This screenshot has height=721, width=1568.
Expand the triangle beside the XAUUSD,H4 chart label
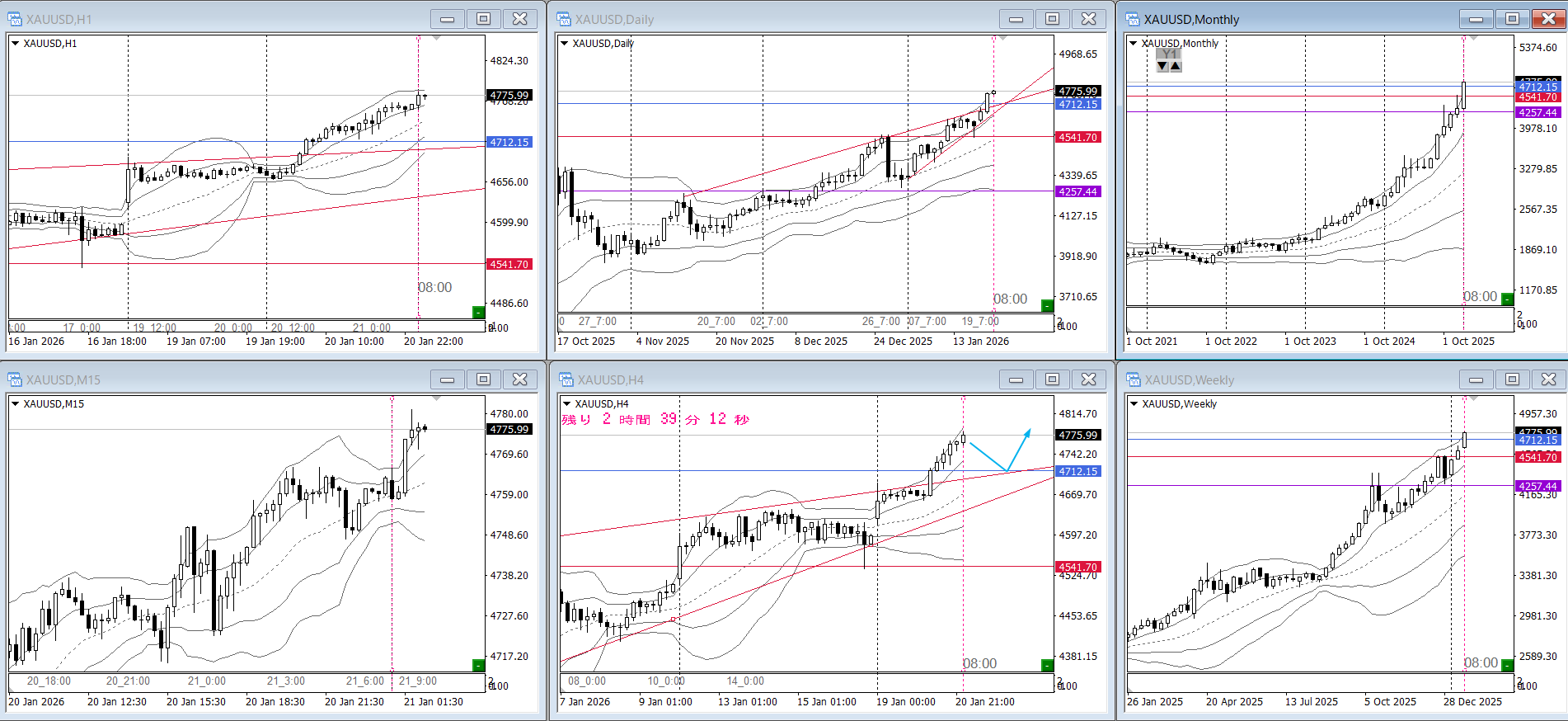tap(566, 404)
